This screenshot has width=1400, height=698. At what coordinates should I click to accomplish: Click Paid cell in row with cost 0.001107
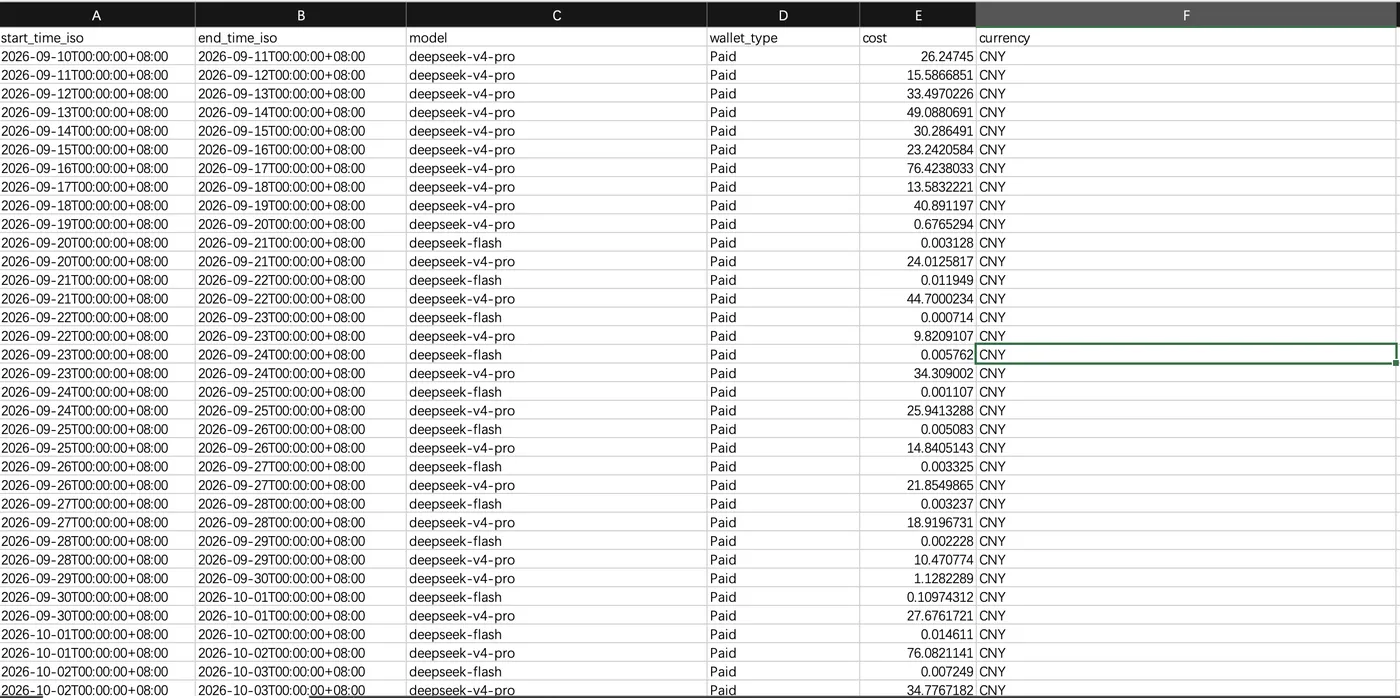[783, 392]
